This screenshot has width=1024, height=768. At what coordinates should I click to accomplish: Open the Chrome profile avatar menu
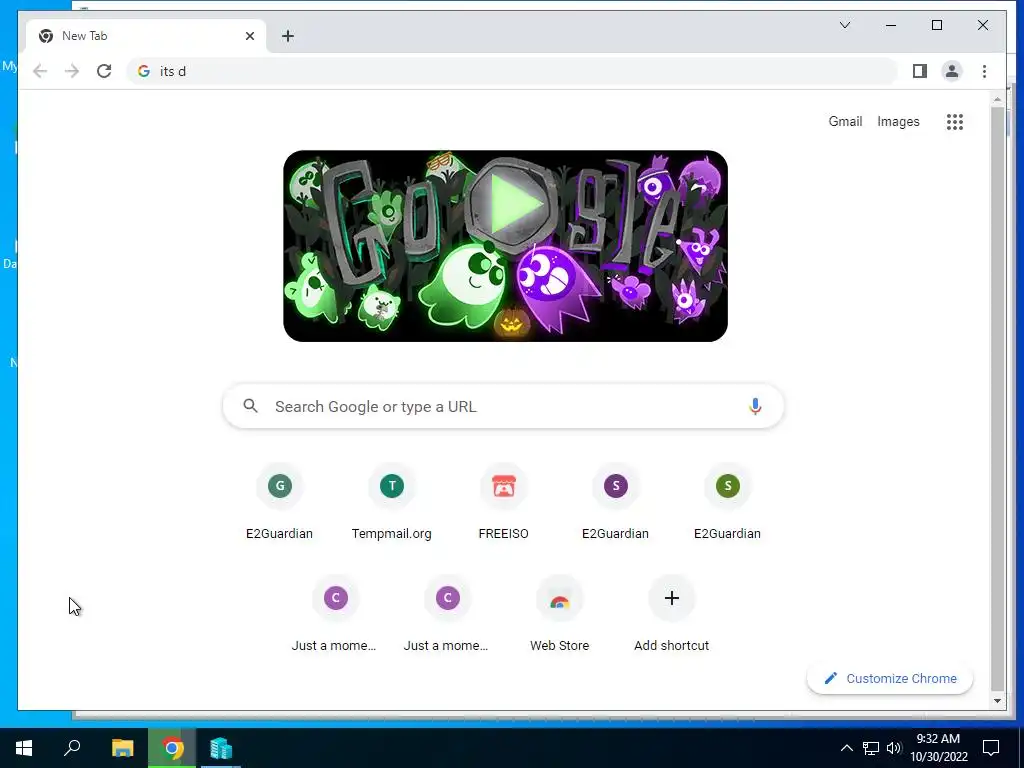coord(952,71)
